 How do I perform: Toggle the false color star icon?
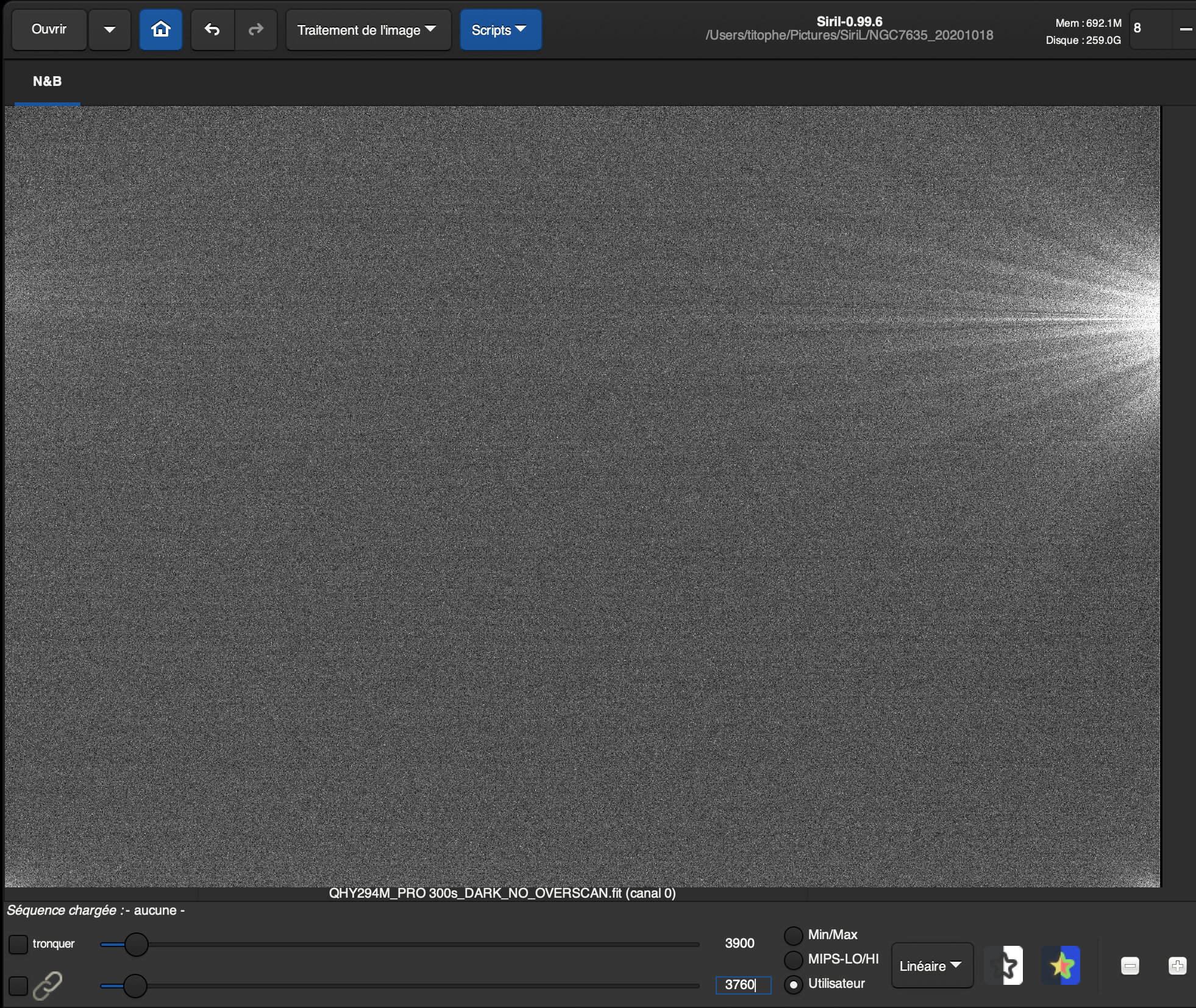(1061, 965)
